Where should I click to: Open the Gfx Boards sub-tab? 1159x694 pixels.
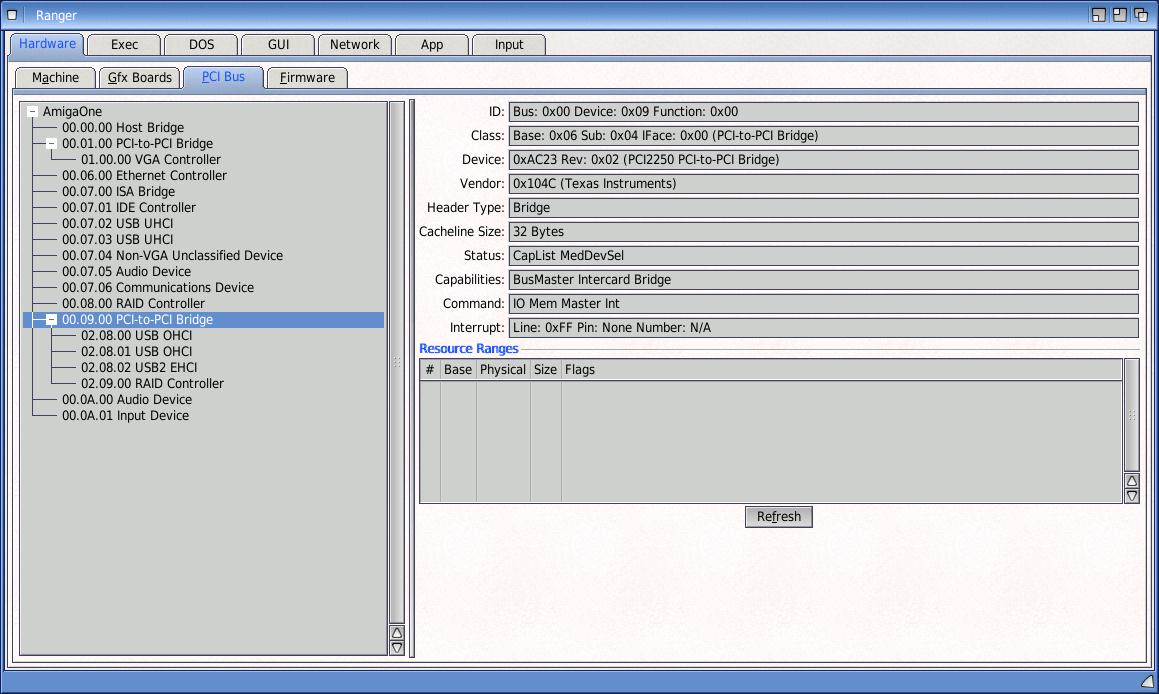[140, 78]
